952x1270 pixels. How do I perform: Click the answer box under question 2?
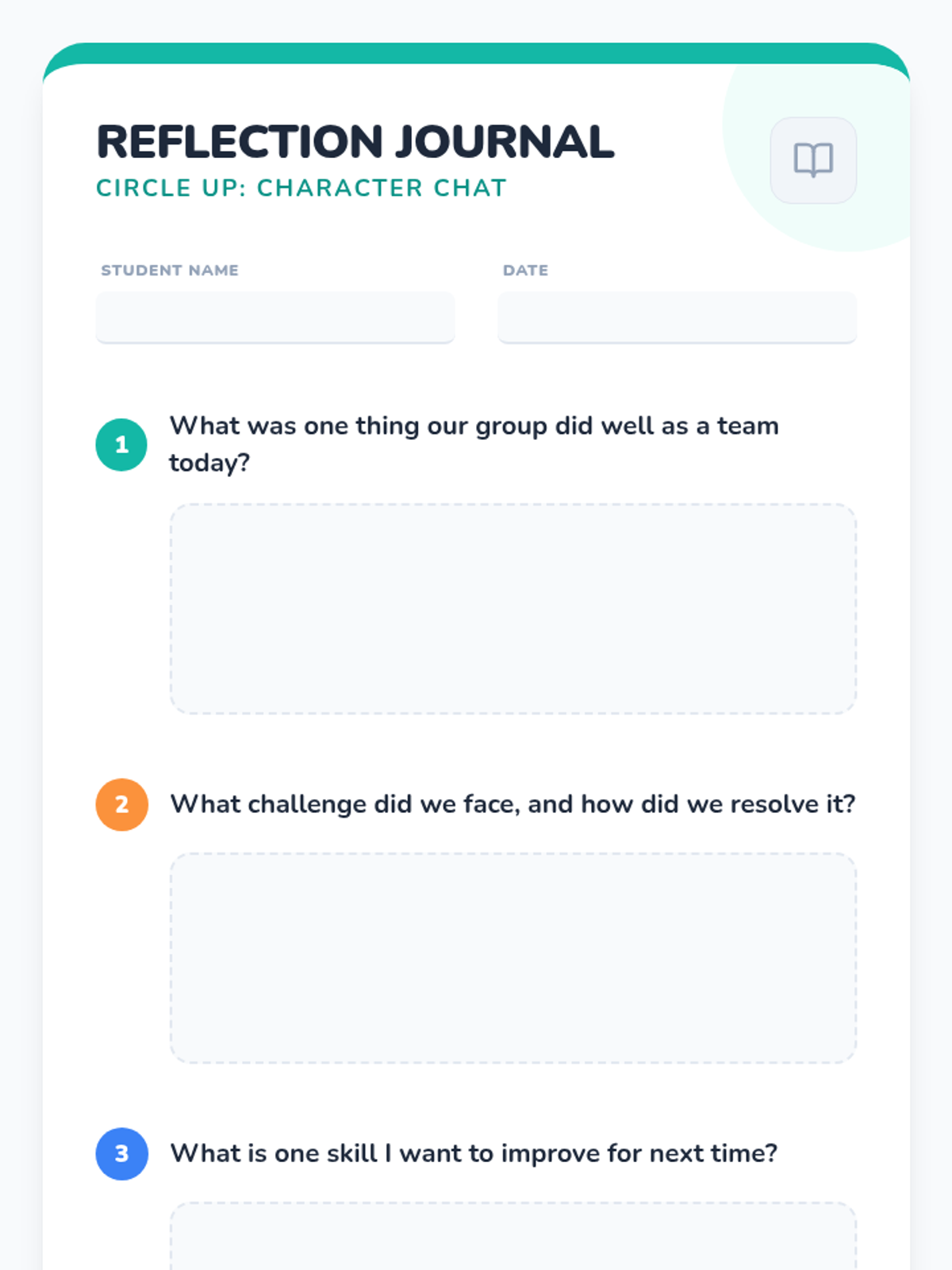pyautogui.click(x=512, y=958)
